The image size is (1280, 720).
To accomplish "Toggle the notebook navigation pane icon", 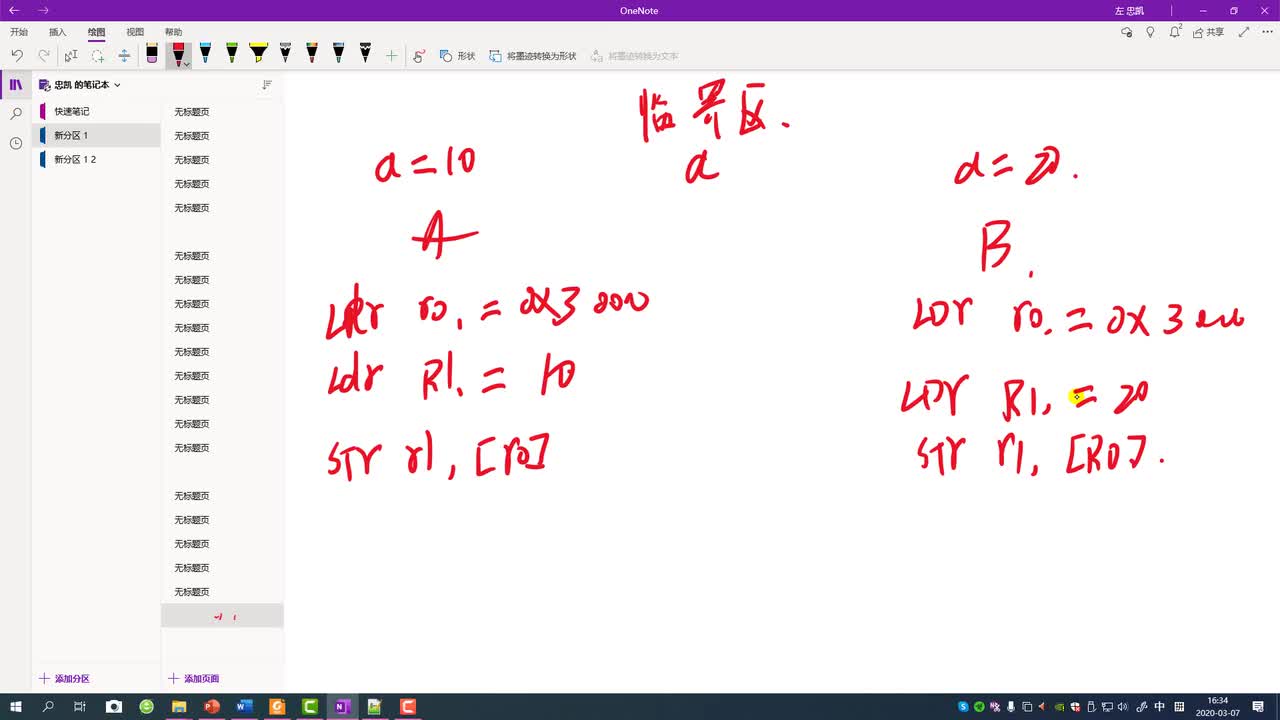I will pyautogui.click(x=16, y=85).
